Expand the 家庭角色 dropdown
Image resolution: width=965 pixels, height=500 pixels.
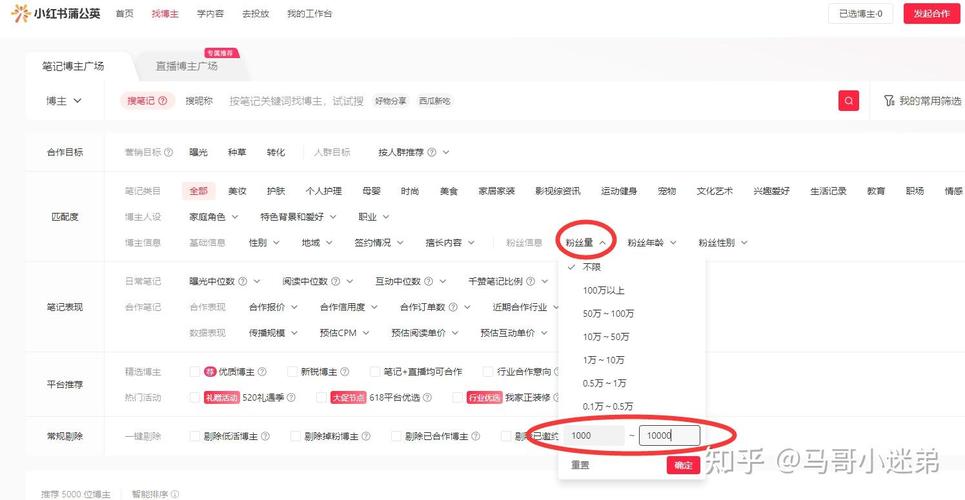(x=214, y=217)
